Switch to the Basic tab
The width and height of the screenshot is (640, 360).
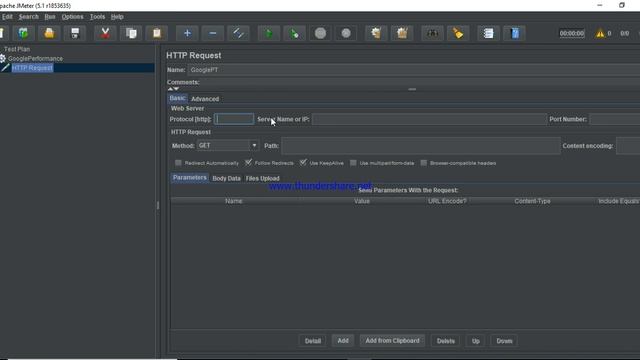pos(178,98)
